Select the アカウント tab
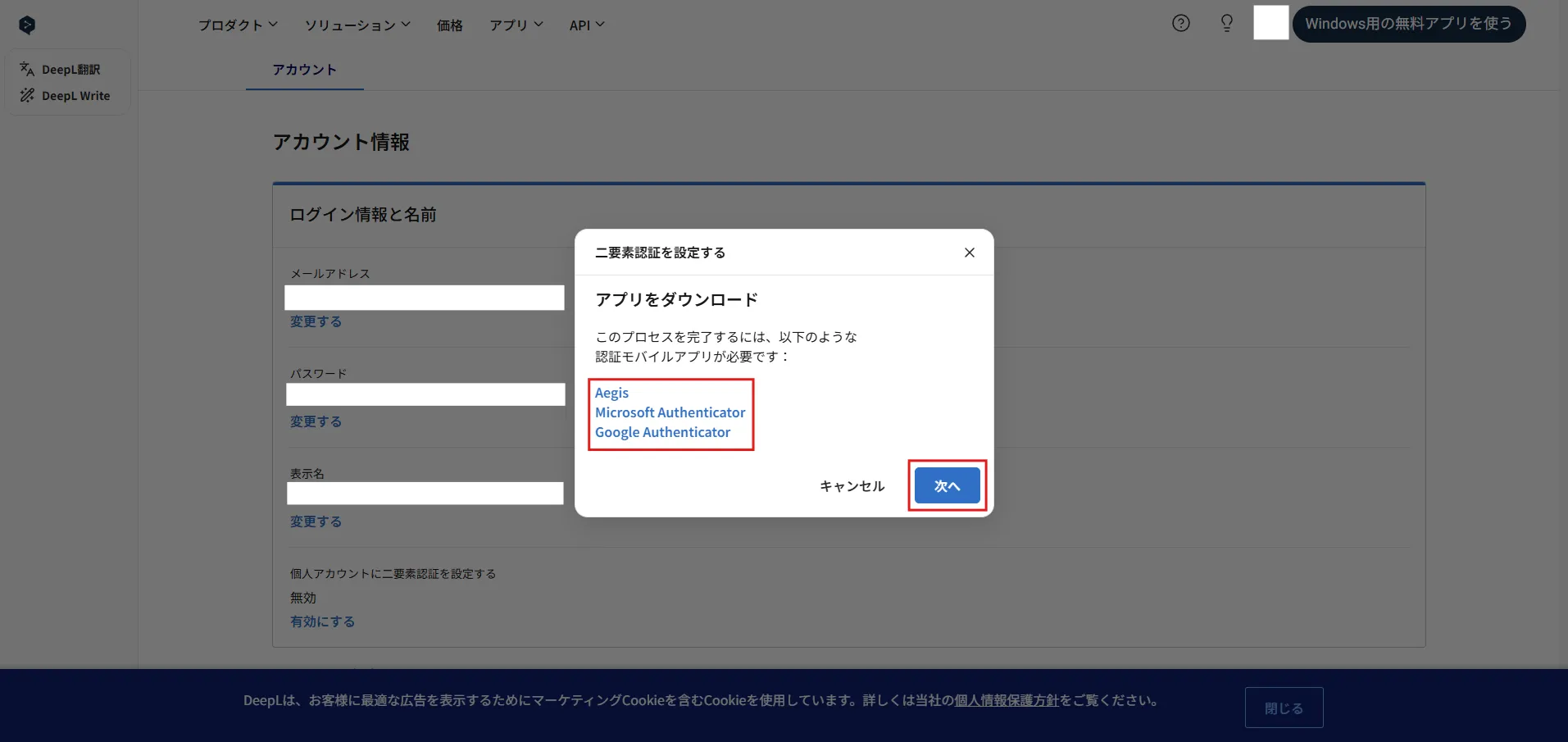The height and width of the screenshot is (742, 1568). coord(304,70)
